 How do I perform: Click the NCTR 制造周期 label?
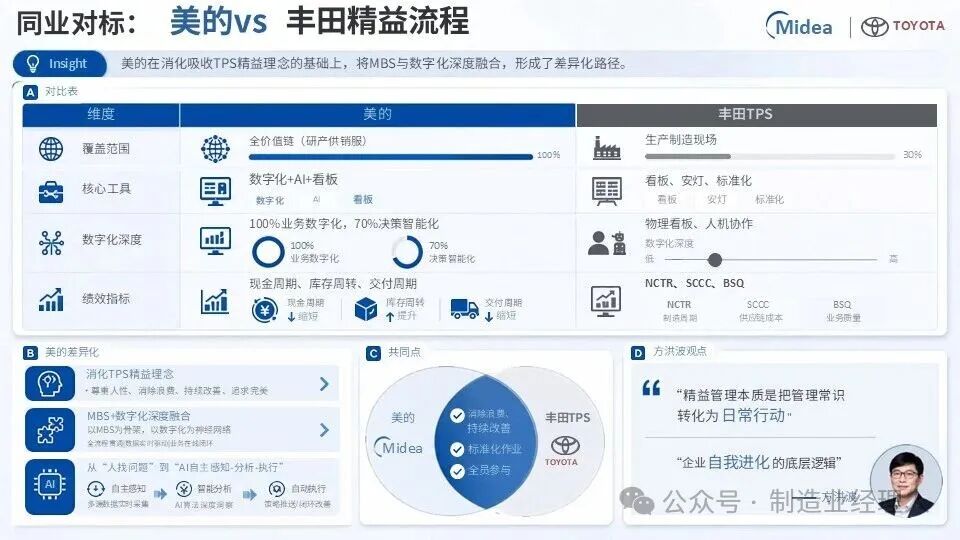(679, 311)
